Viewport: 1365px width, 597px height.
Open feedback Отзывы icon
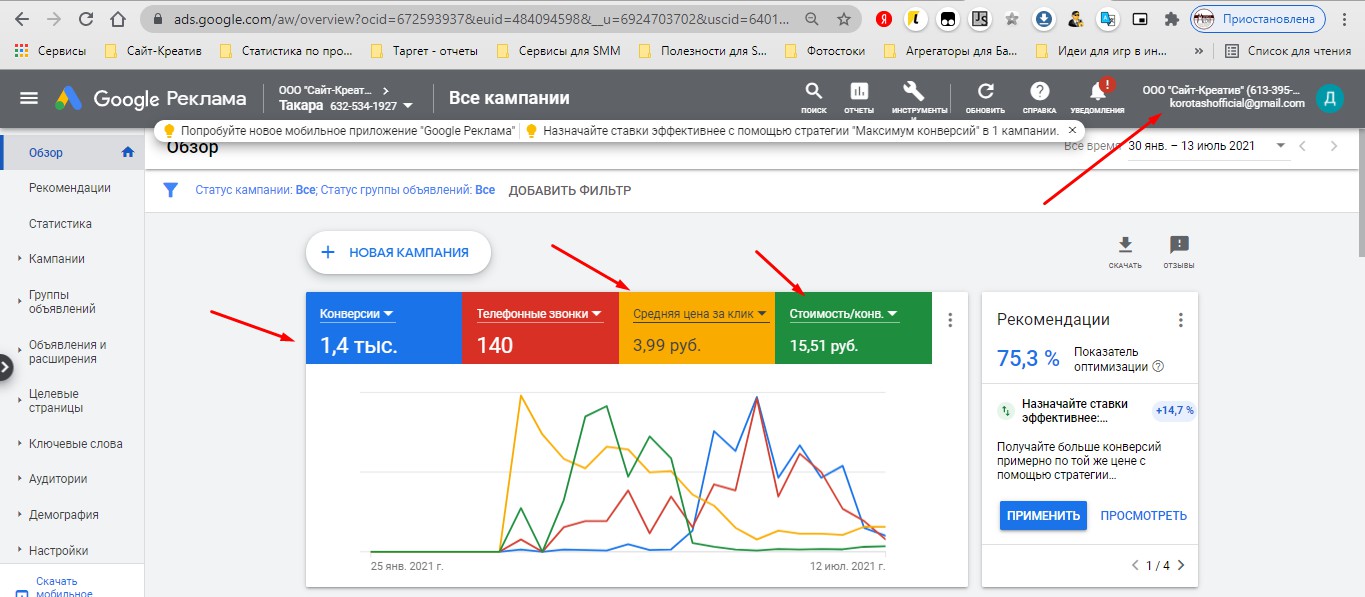pos(1179,245)
